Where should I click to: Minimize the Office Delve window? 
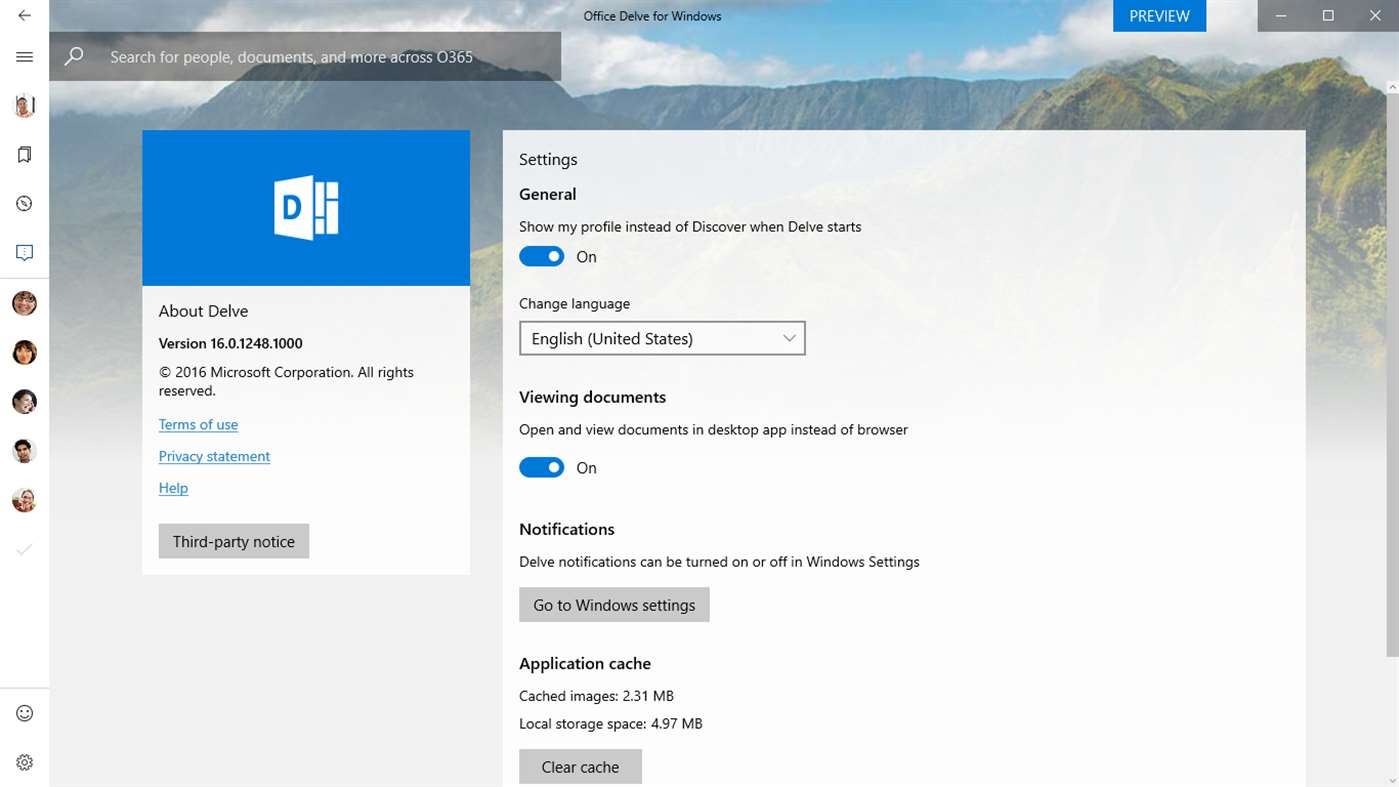tap(1281, 16)
